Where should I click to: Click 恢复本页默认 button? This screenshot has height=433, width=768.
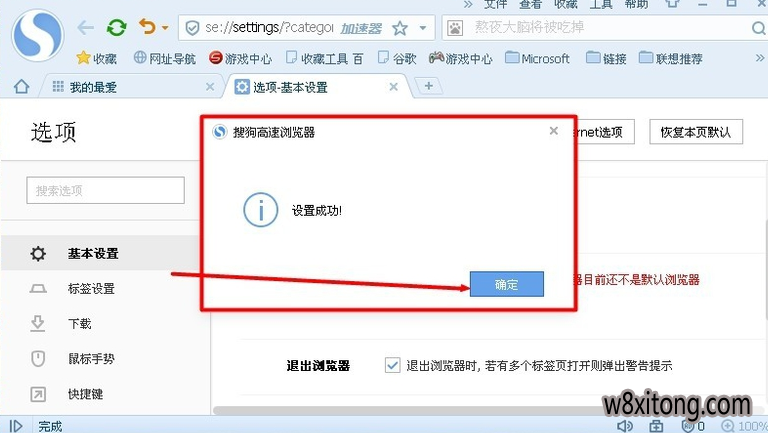click(695, 132)
